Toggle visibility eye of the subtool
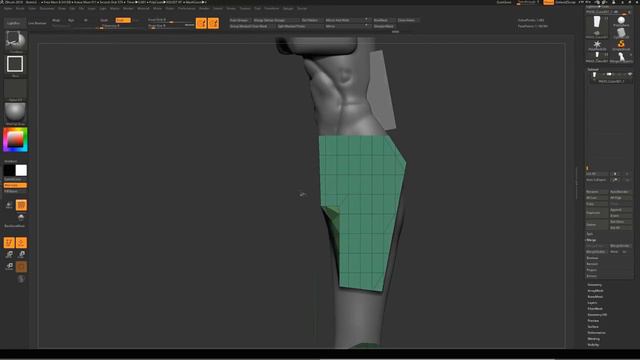 tap(630, 74)
